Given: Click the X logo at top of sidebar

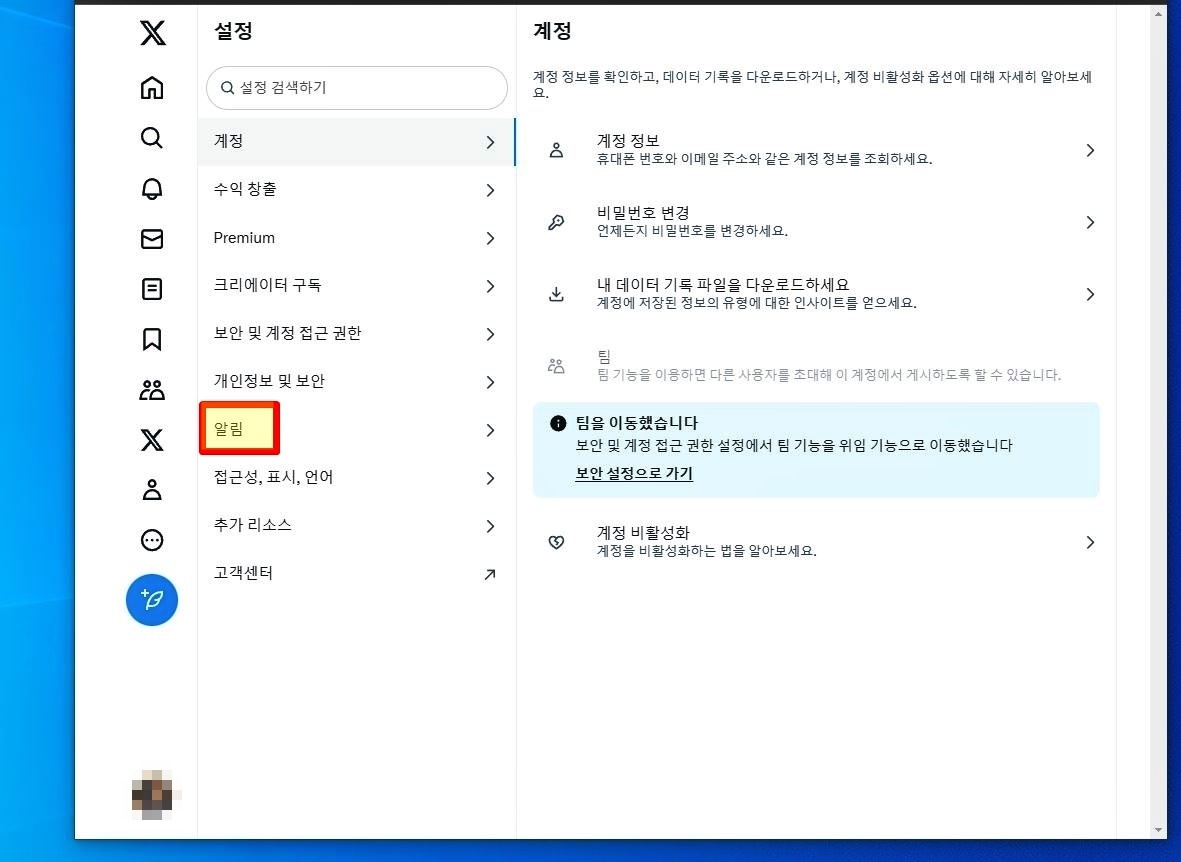Looking at the screenshot, I should pos(152,33).
